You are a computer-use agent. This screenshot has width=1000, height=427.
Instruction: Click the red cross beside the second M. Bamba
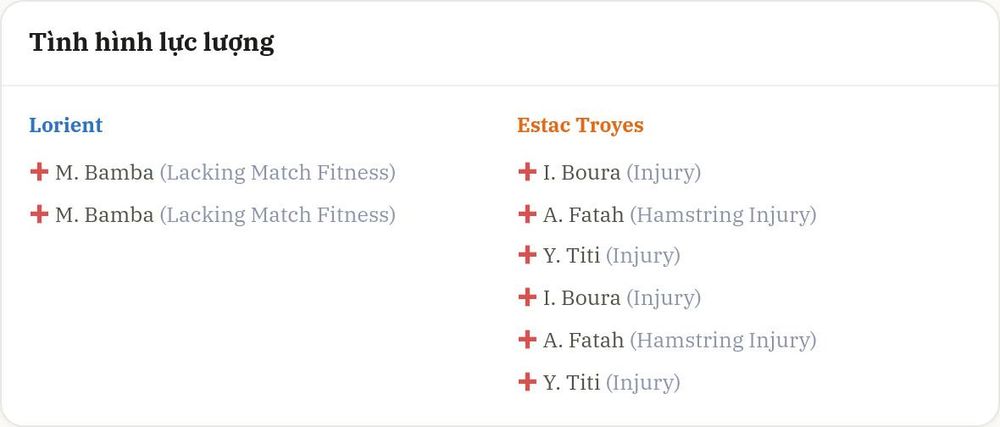[40, 214]
